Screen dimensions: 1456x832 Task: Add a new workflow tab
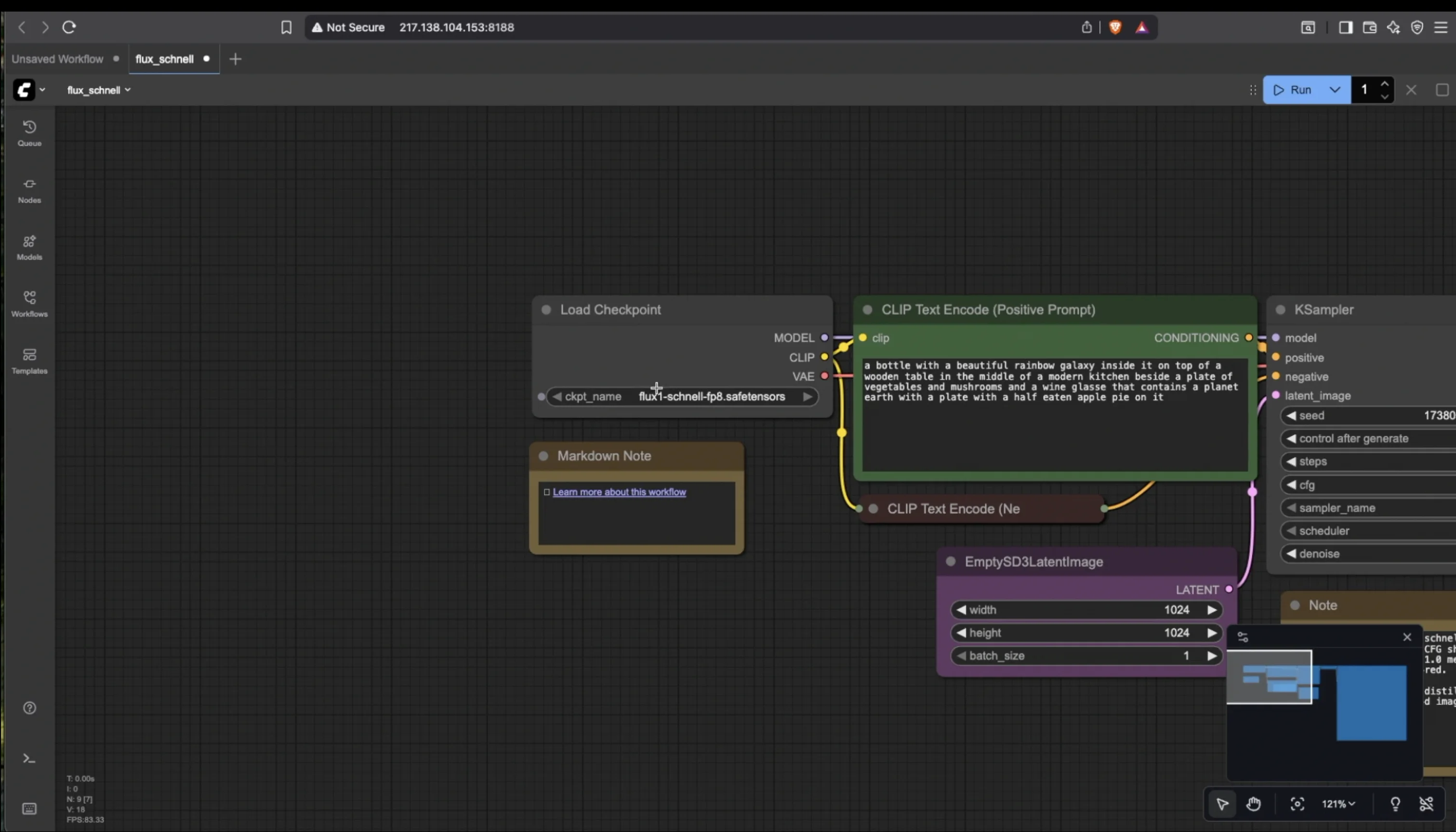(x=235, y=59)
